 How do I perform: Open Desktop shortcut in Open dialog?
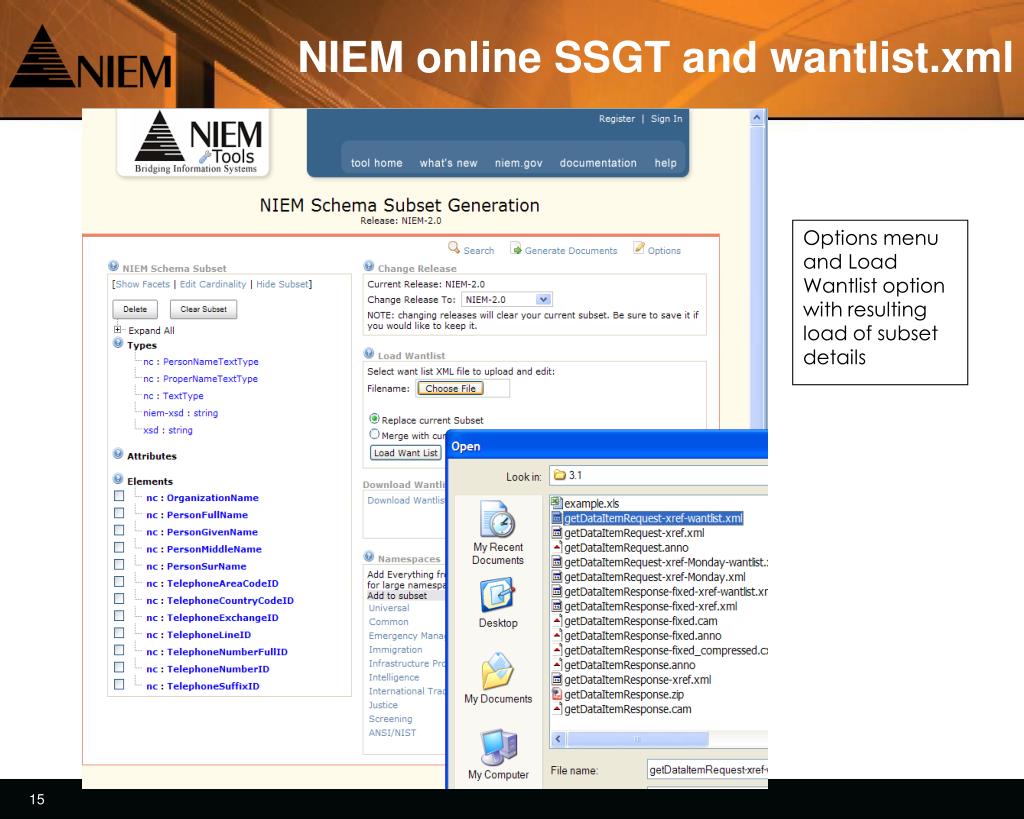coord(498,603)
